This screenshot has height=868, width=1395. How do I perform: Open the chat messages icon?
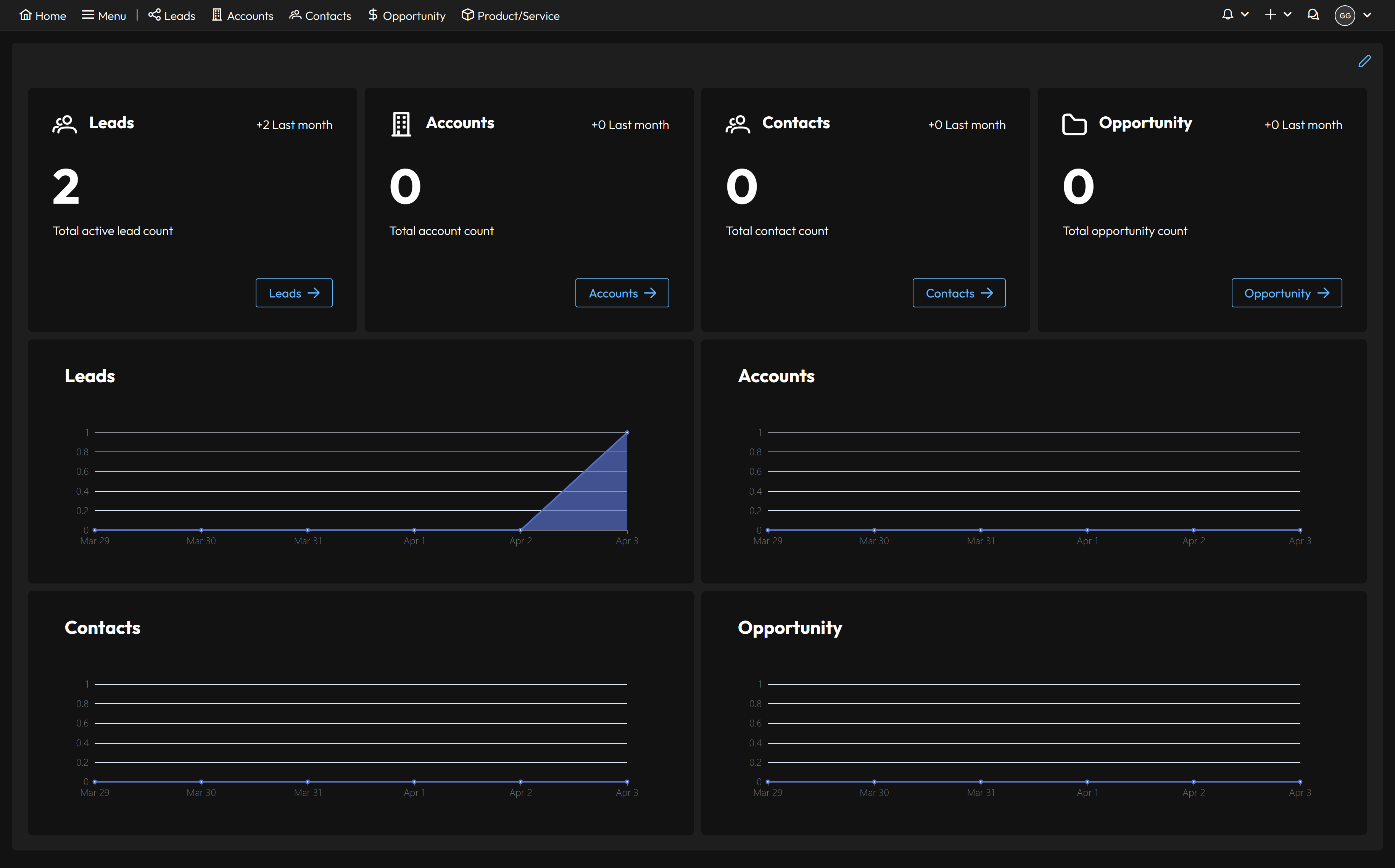pos(1313,15)
